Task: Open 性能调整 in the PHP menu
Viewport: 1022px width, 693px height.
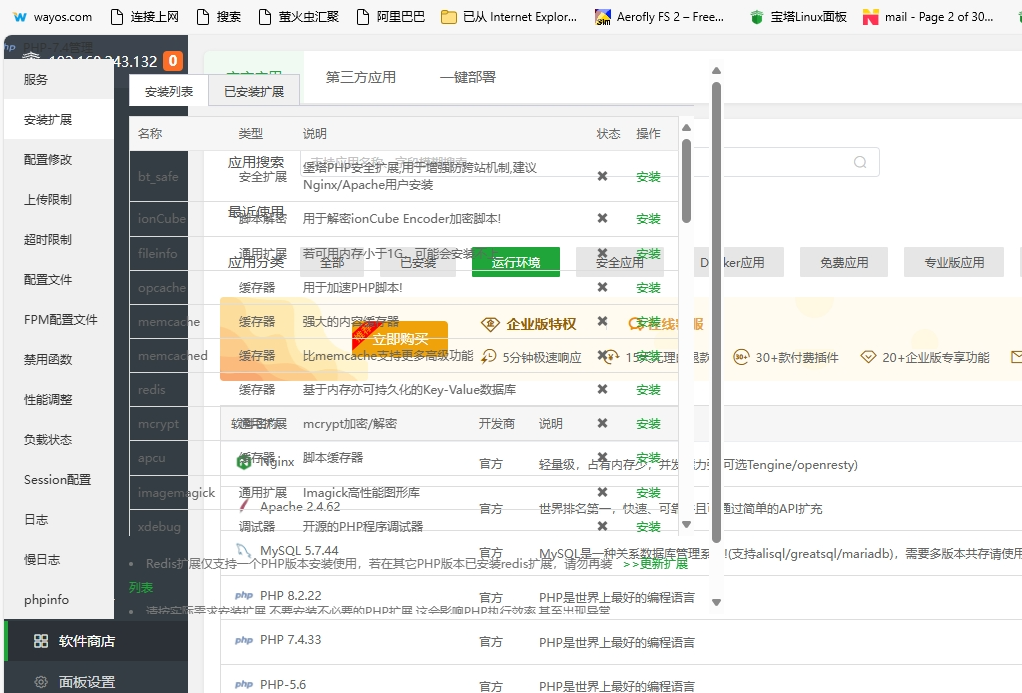Action: click(x=59, y=400)
